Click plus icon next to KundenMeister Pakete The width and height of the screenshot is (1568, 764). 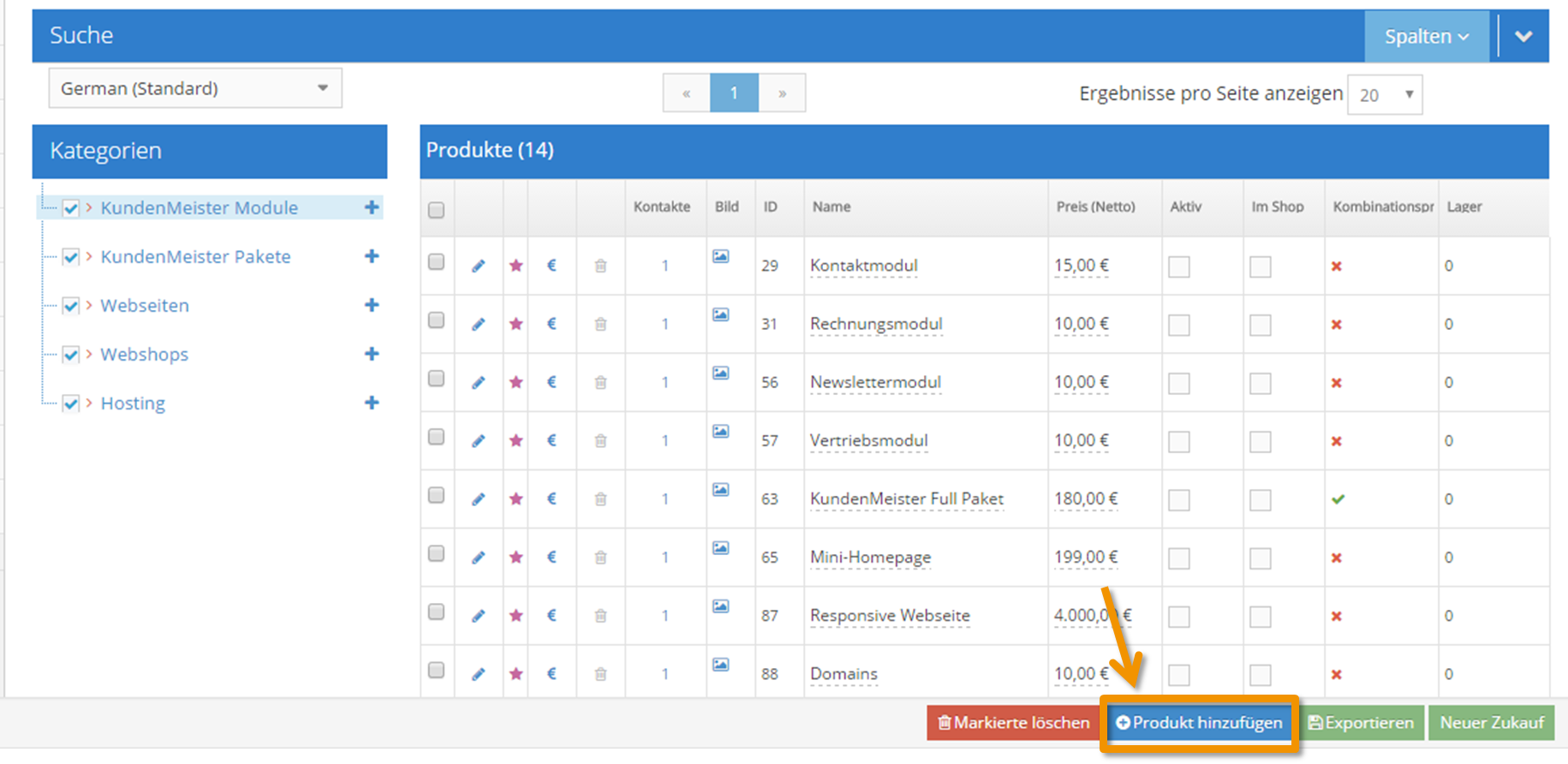372,256
